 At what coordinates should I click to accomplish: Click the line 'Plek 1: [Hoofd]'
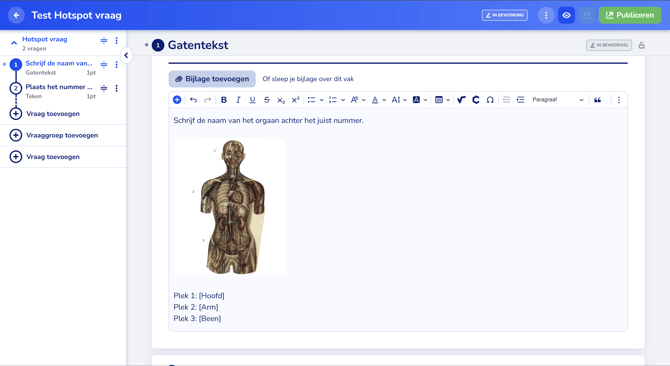199,296
